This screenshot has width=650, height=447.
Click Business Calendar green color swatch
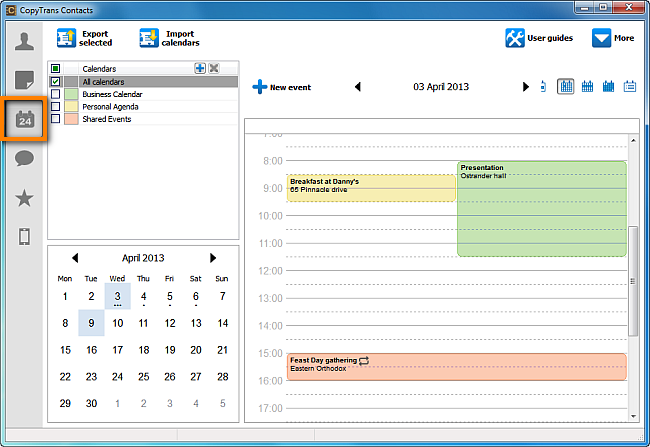point(71,94)
